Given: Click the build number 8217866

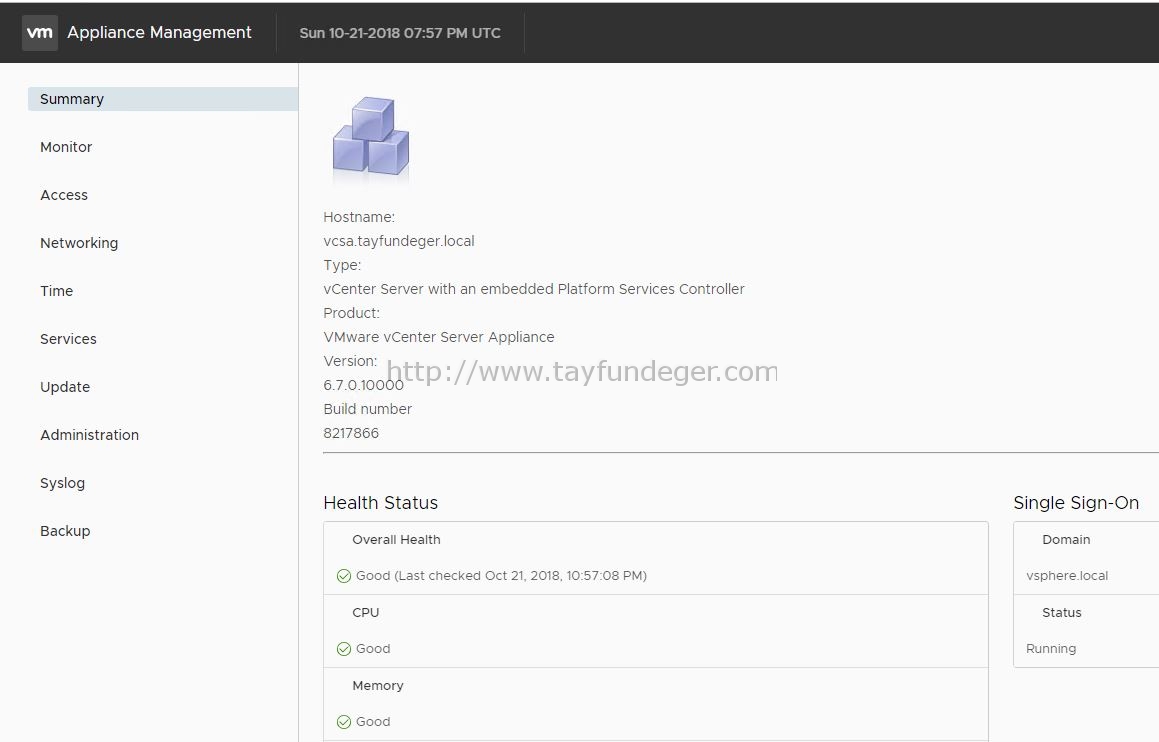Looking at the screenshot, I should [350, 433].
